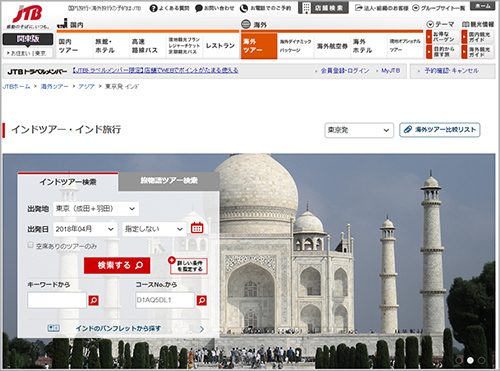Click the phone reservation icon
The image size is (500, 371).
click(244, 8)
